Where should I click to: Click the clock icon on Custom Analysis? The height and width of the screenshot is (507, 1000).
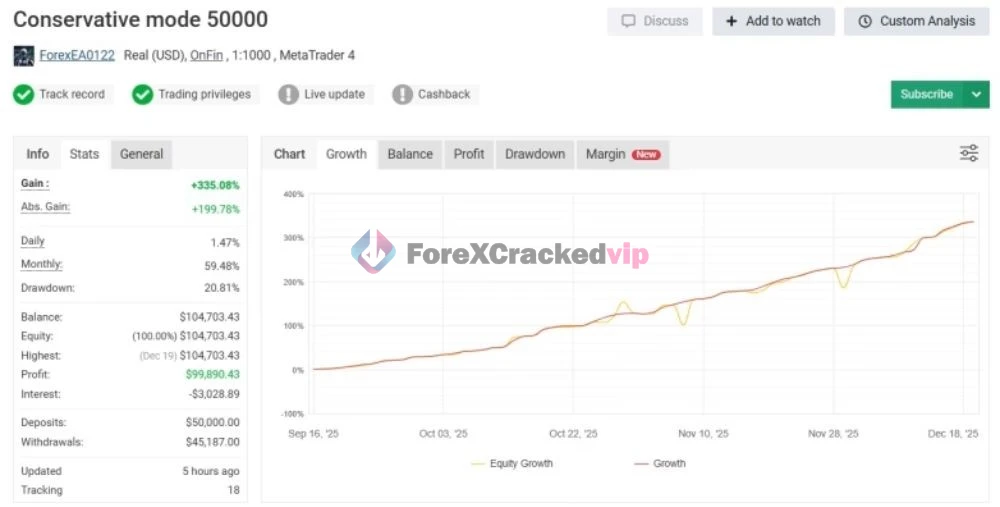(x=865, y=21)
